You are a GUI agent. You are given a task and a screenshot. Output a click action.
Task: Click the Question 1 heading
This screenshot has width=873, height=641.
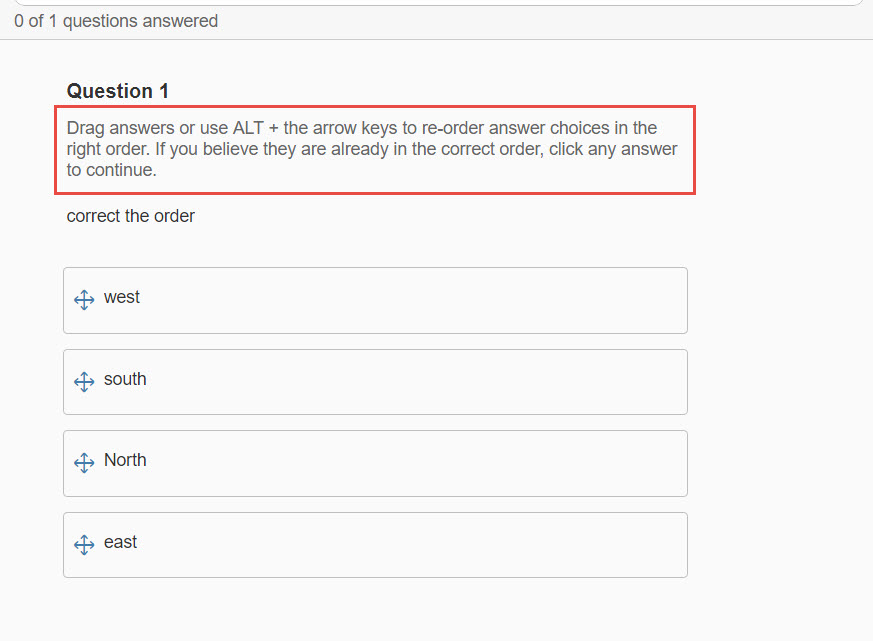pyautogui.click(x=117, y=91)
